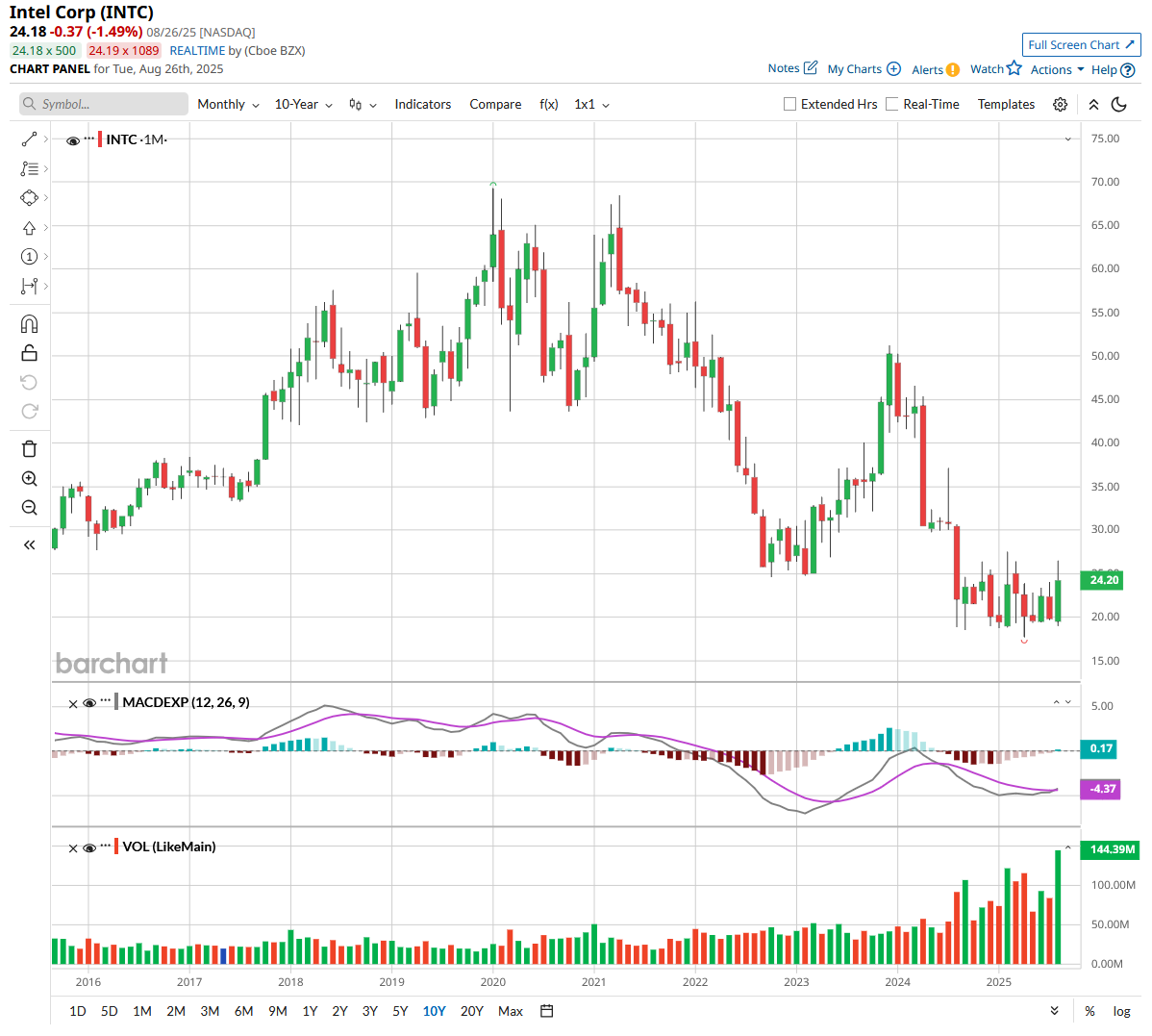Click the Full Screen Chart button
The width and height of the screenshot is (1152, 1036).
click(1082, 45)
